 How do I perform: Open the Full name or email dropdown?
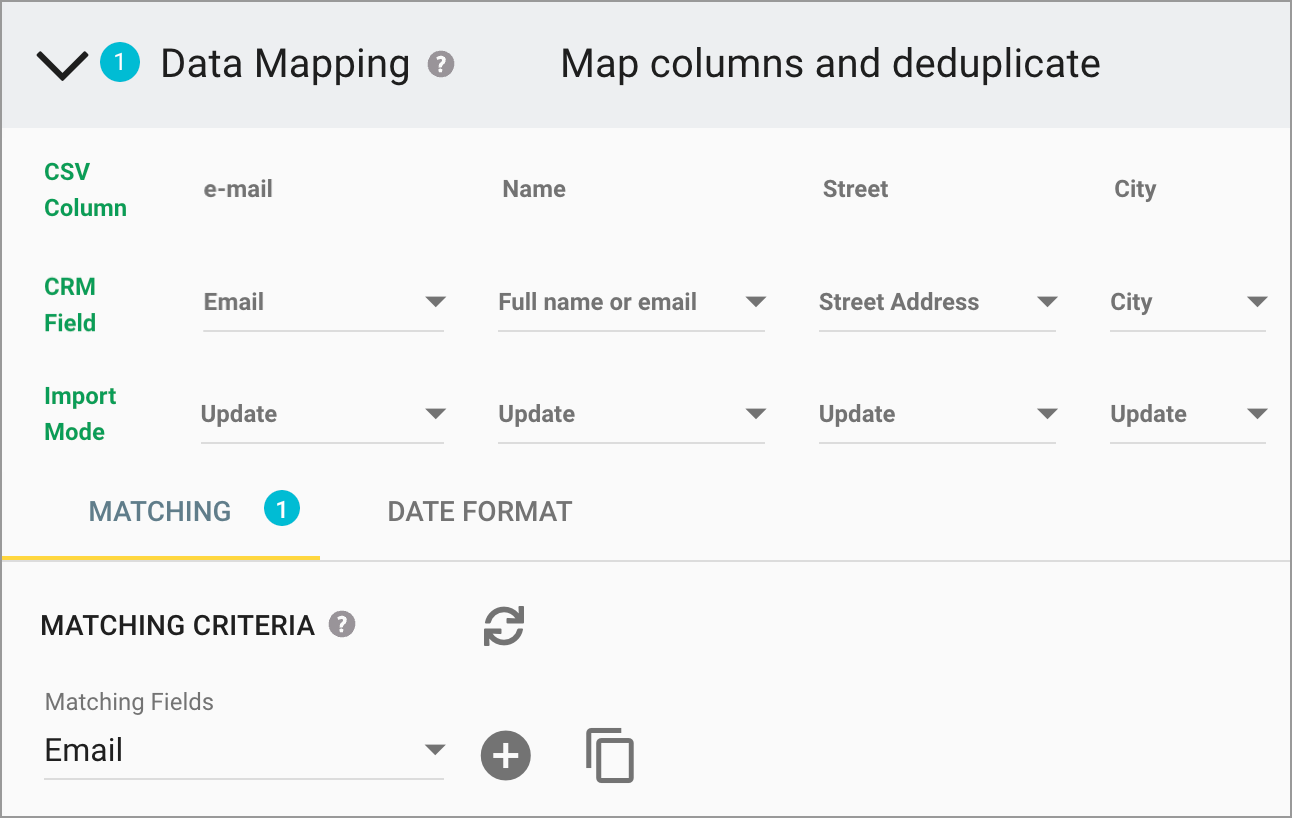pyautogui.click(x=758, y=302)
